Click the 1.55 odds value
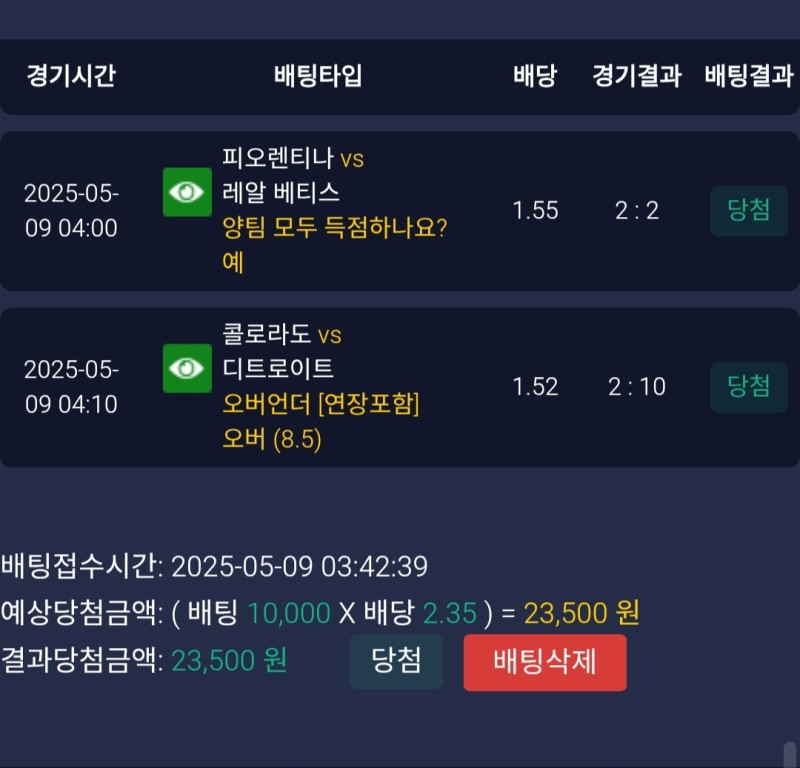The height and width of the screenshot is (768, 800). click(x=535, y=211)
